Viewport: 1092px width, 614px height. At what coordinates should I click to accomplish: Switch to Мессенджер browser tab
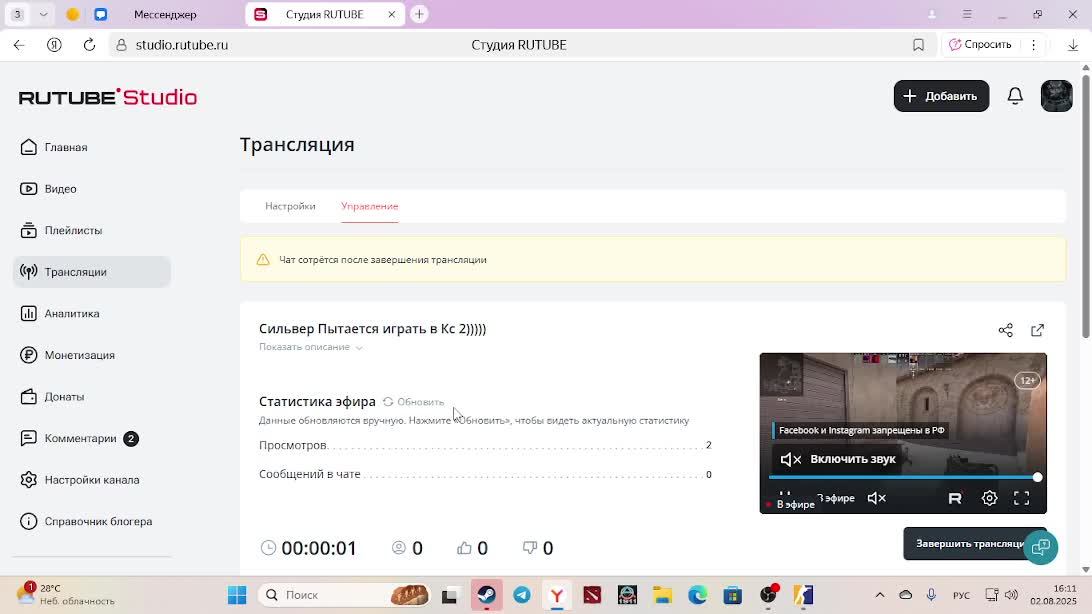[165, 14]
